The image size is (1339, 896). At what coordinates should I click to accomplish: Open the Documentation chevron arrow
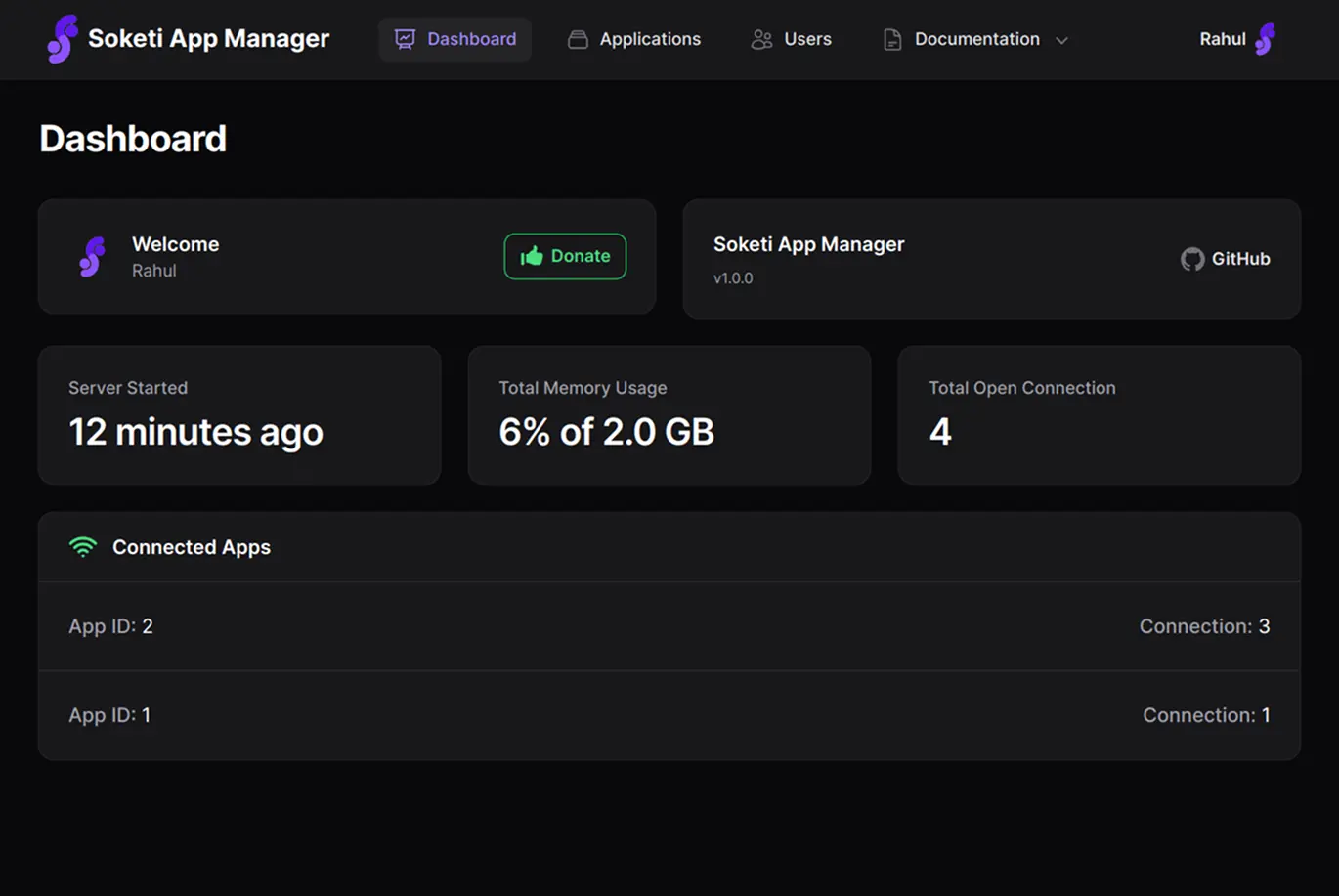pos(1062,40)
